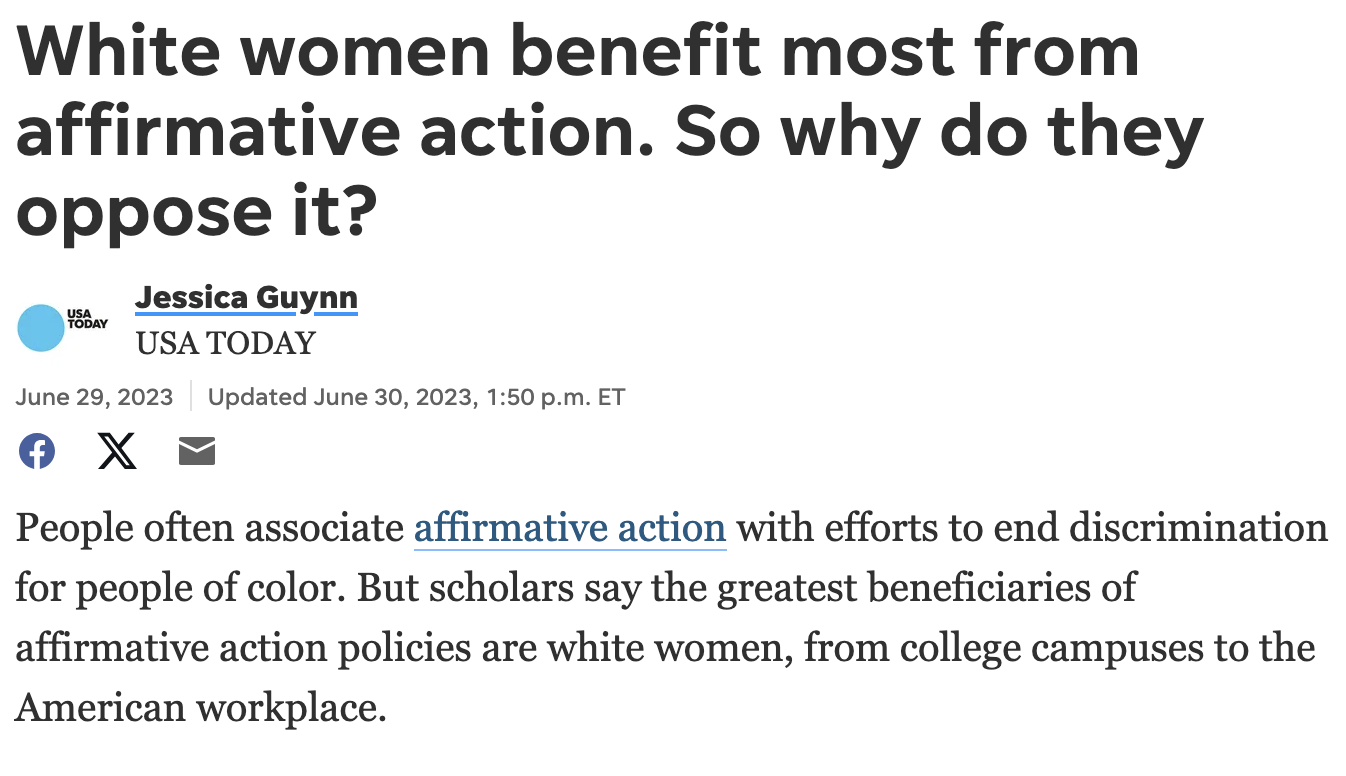The image size is (1346, 776).
Task: Share the article via email icon
Action: click(197, 452)
